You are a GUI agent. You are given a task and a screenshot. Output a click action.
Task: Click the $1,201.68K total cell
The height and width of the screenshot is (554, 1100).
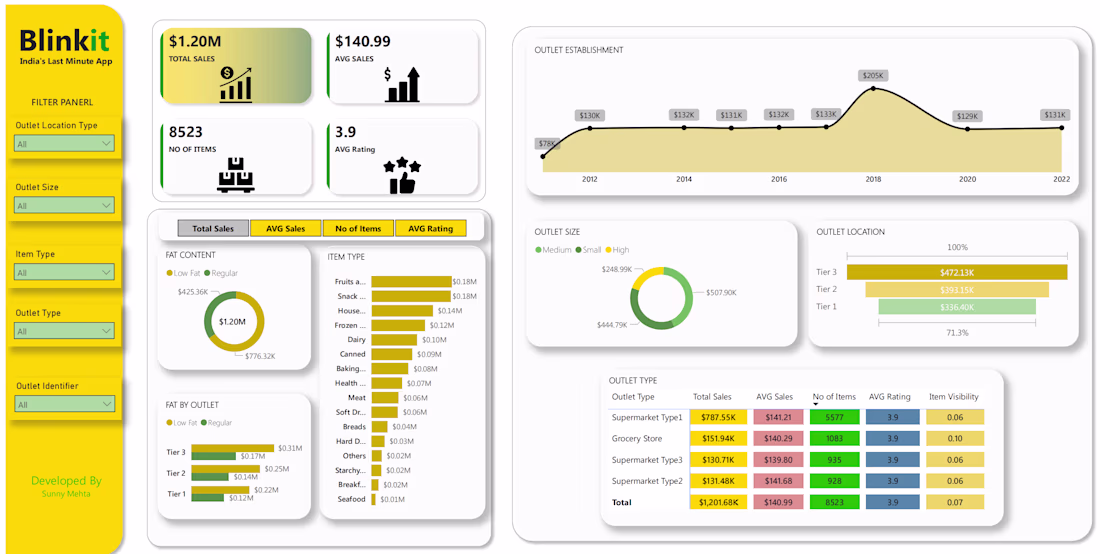(x=718, y=502)
